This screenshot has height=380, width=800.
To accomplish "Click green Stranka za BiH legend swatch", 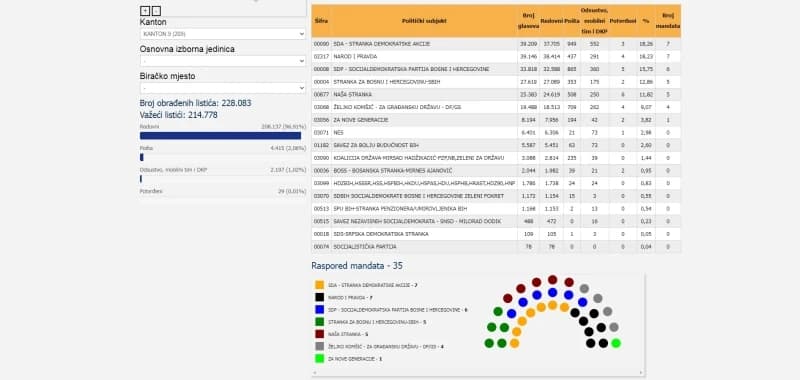I will 319,322.
